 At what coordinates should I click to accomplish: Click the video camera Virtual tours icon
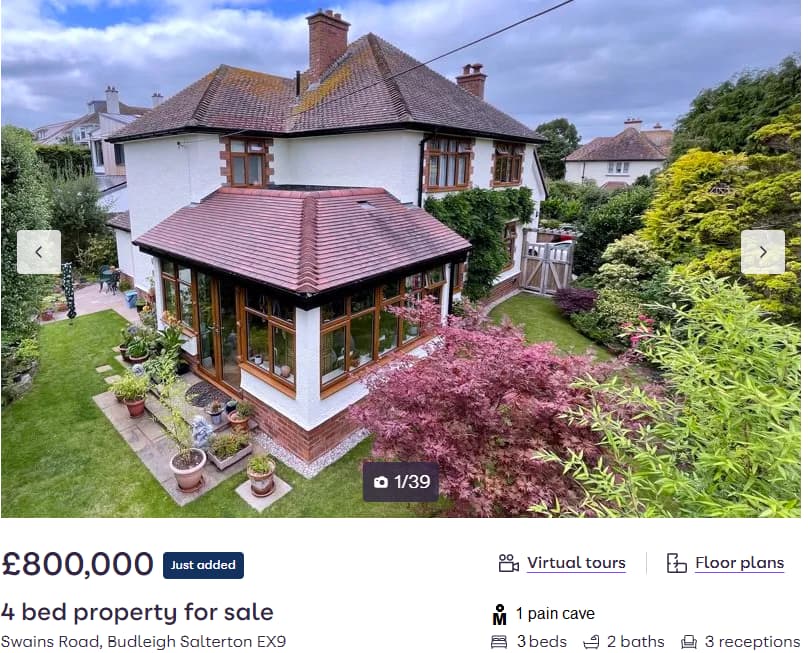point(509,563)
